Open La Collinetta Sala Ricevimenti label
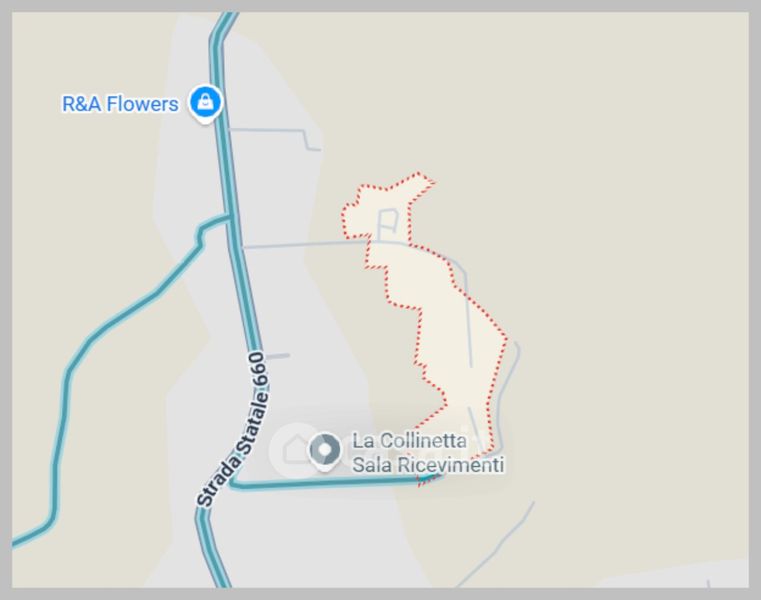This screenshot has width=761, height=600. 428,452
